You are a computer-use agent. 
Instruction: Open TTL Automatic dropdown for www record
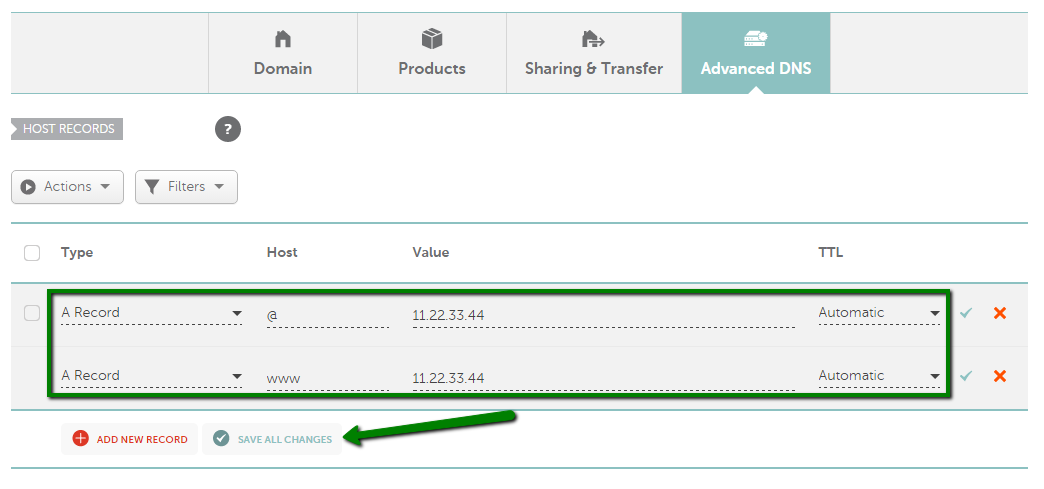click(x=879, y=376)
